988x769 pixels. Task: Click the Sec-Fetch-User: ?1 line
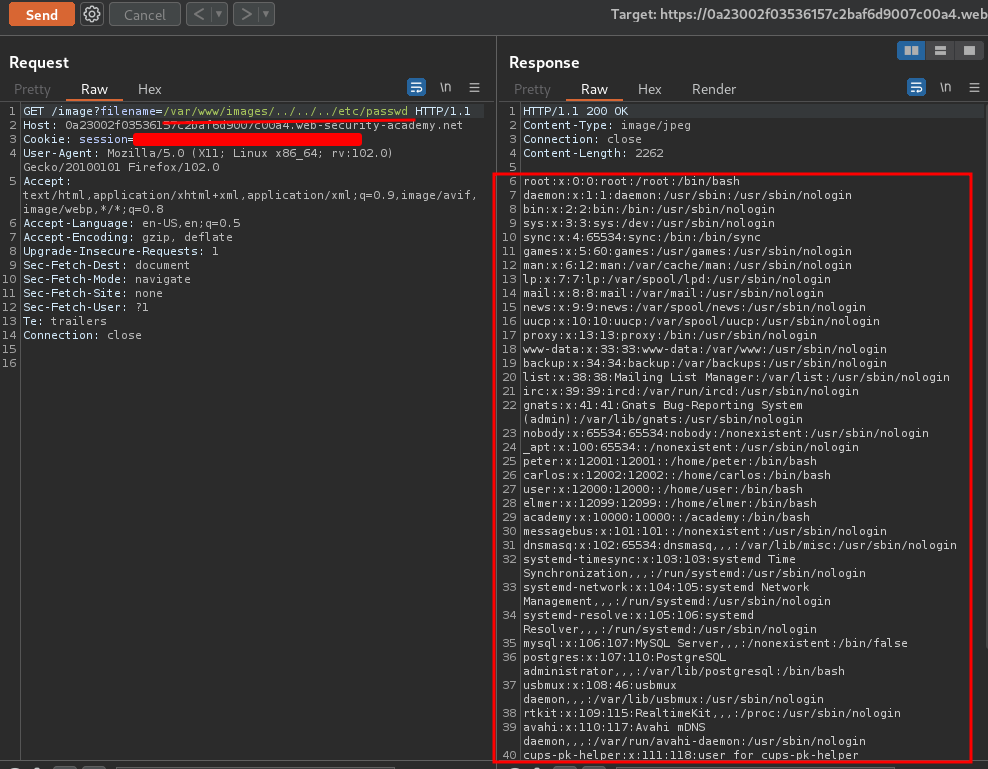[86, 307]
